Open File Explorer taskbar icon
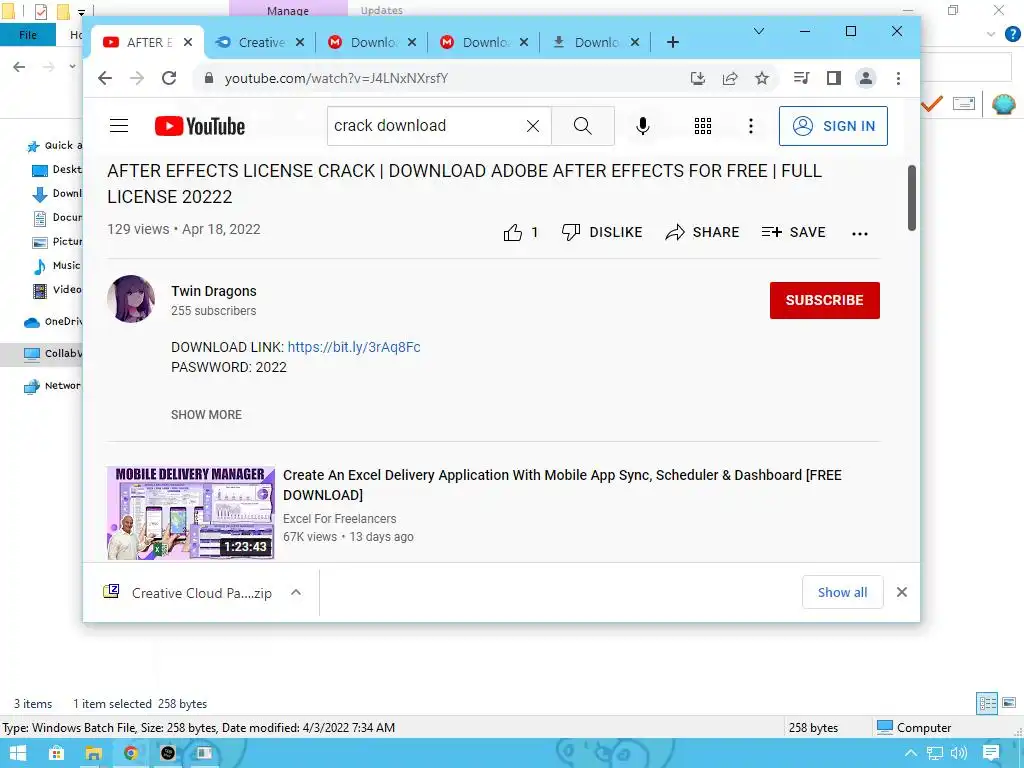 tap(93, 753)
